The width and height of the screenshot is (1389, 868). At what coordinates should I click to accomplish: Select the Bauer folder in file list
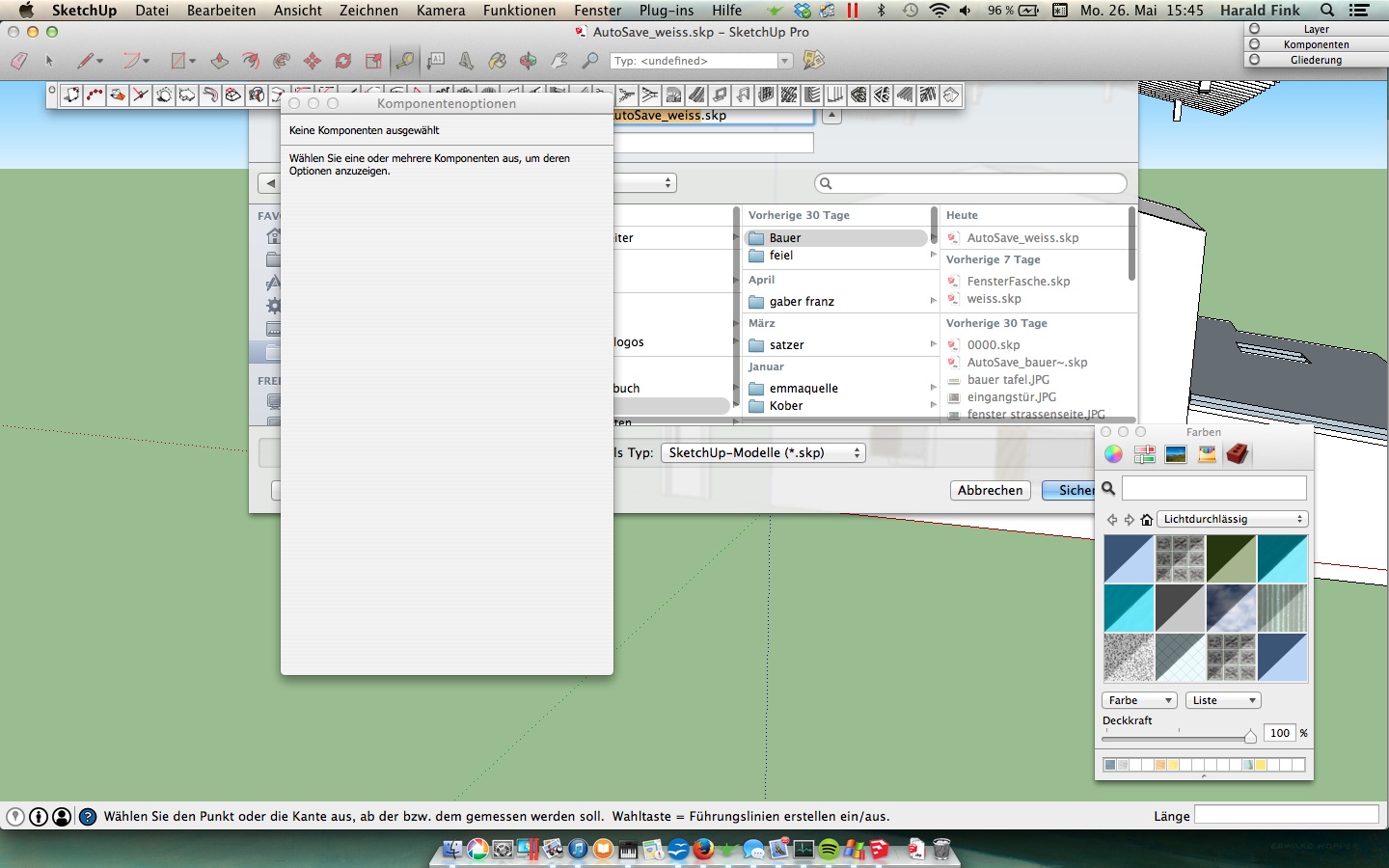click(785, 238)
